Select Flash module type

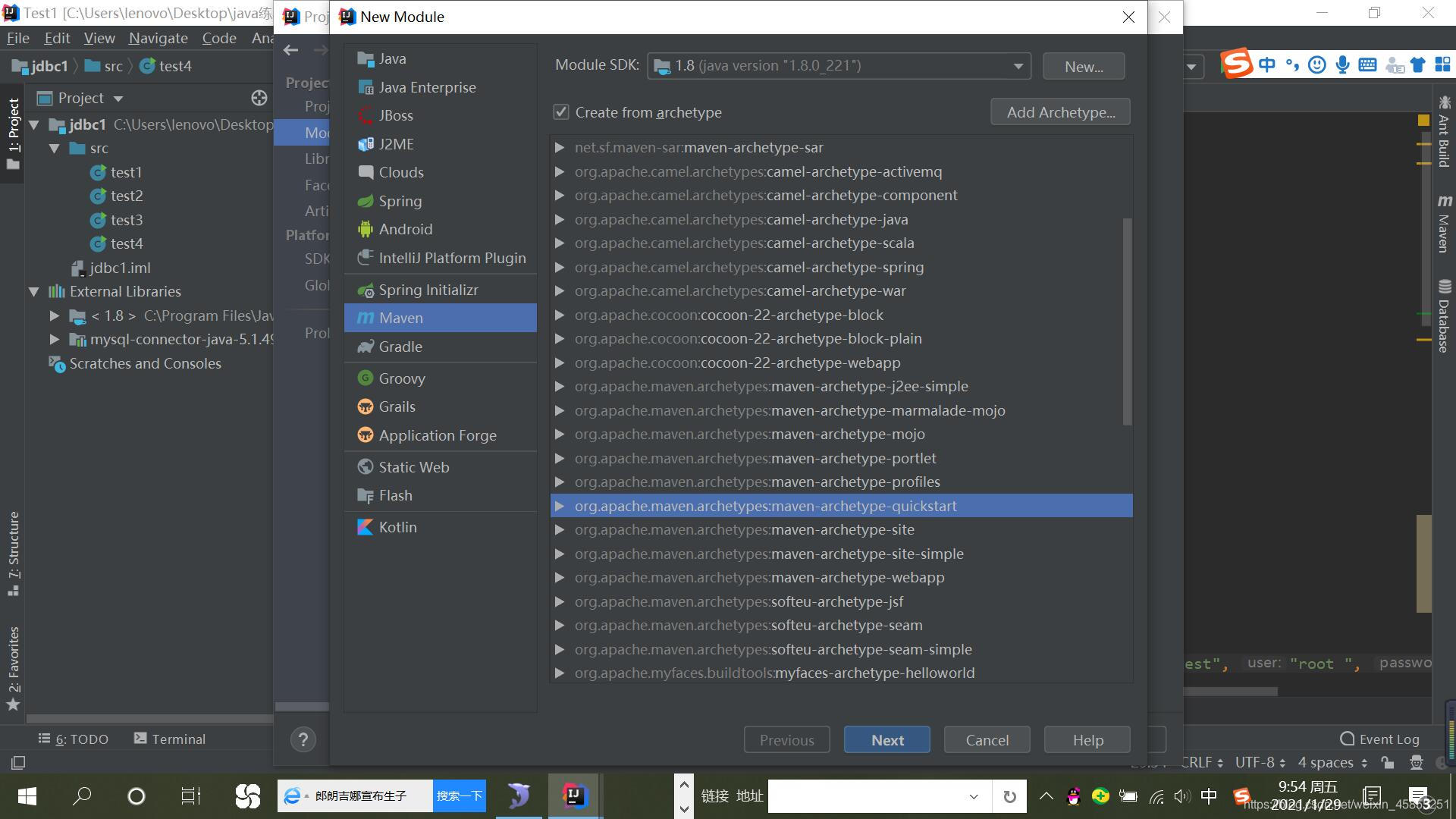[x=440, y=495]
